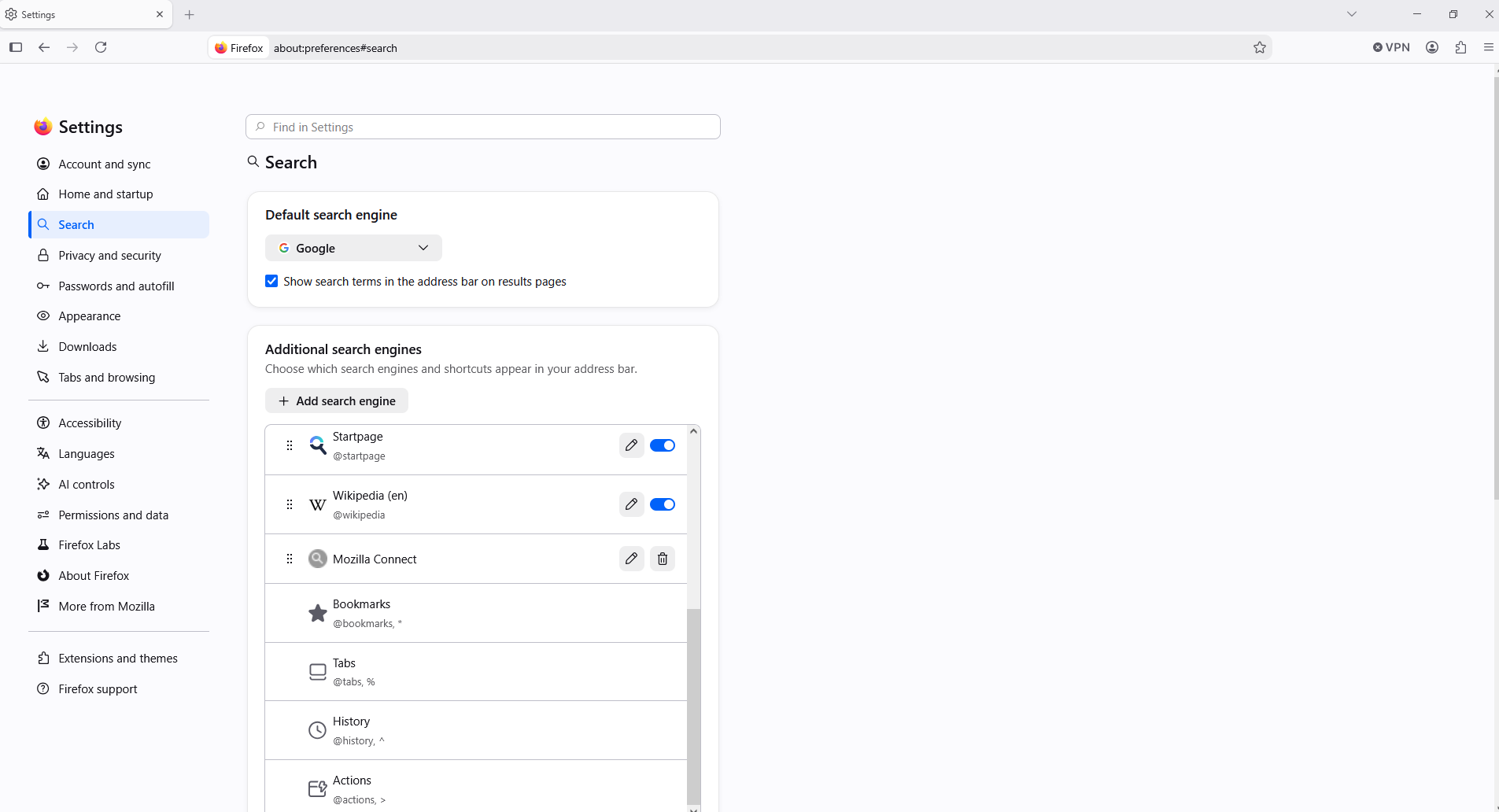Click the '@tabs, %' shortcut text
Screen dimensions: 1499x812
(354, 682)
